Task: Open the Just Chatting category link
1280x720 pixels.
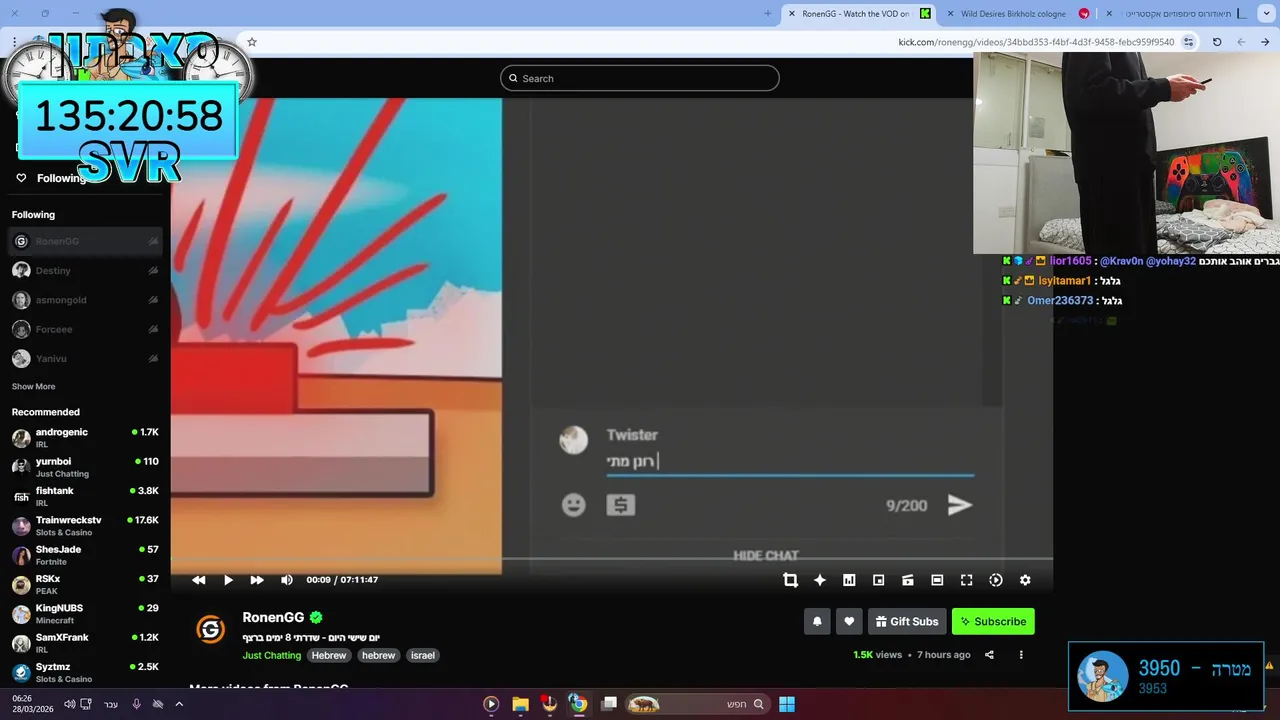Action: coord(271,656)
